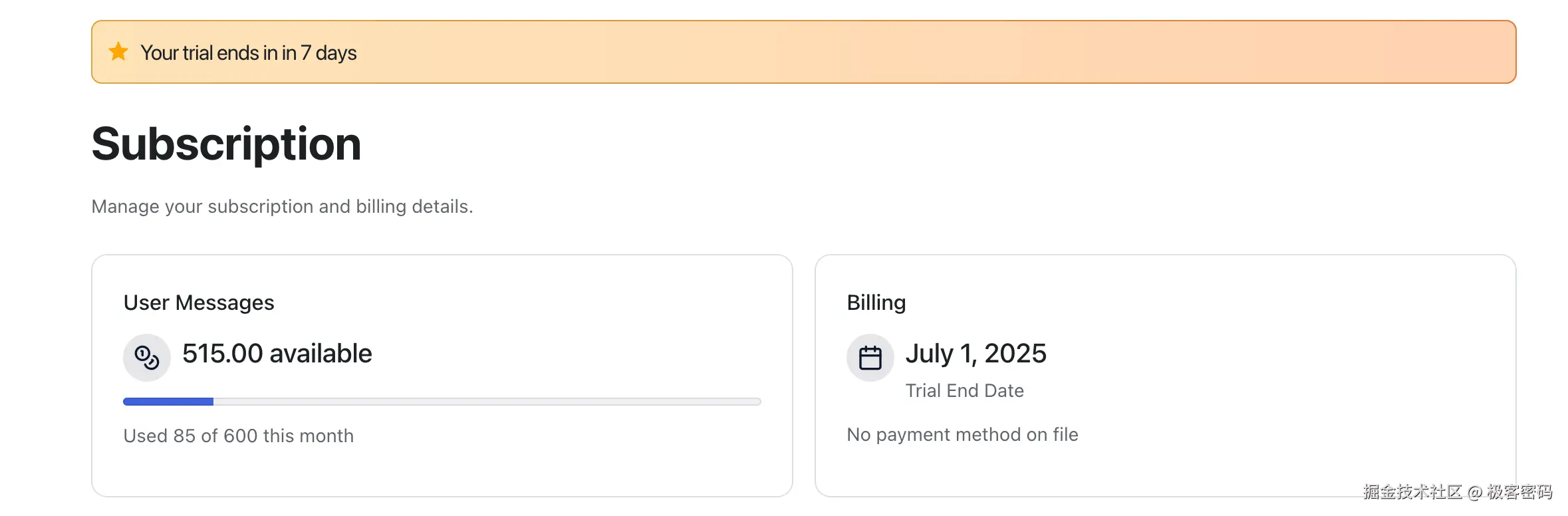Click the blue filled portion of usage bar
This screenshot has height=516, width=1568.
[168, 402]
